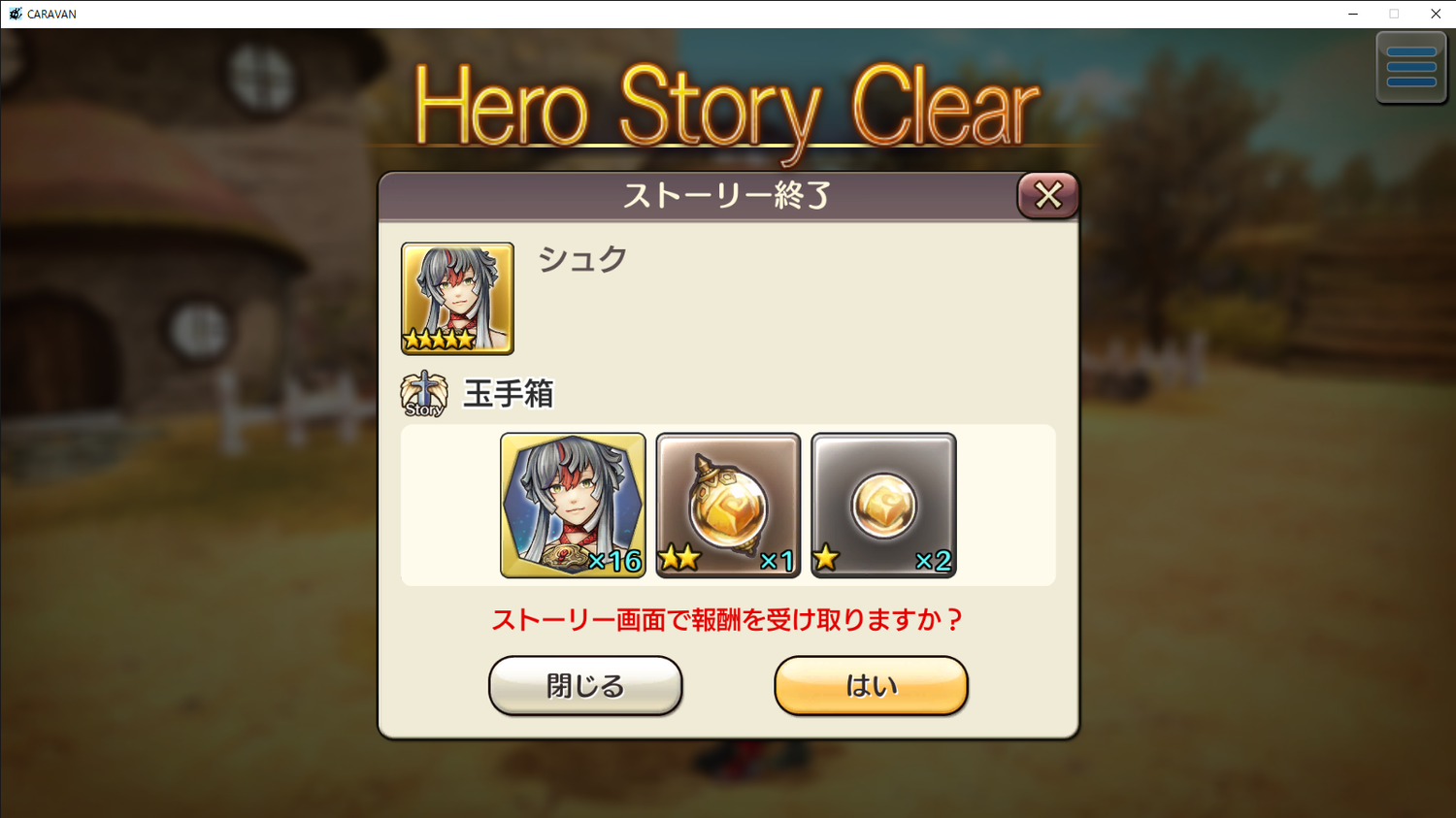This screenshot has width=1456, height=818.
Task: Click the four gold stars on portrait
Action: point(439,339)
